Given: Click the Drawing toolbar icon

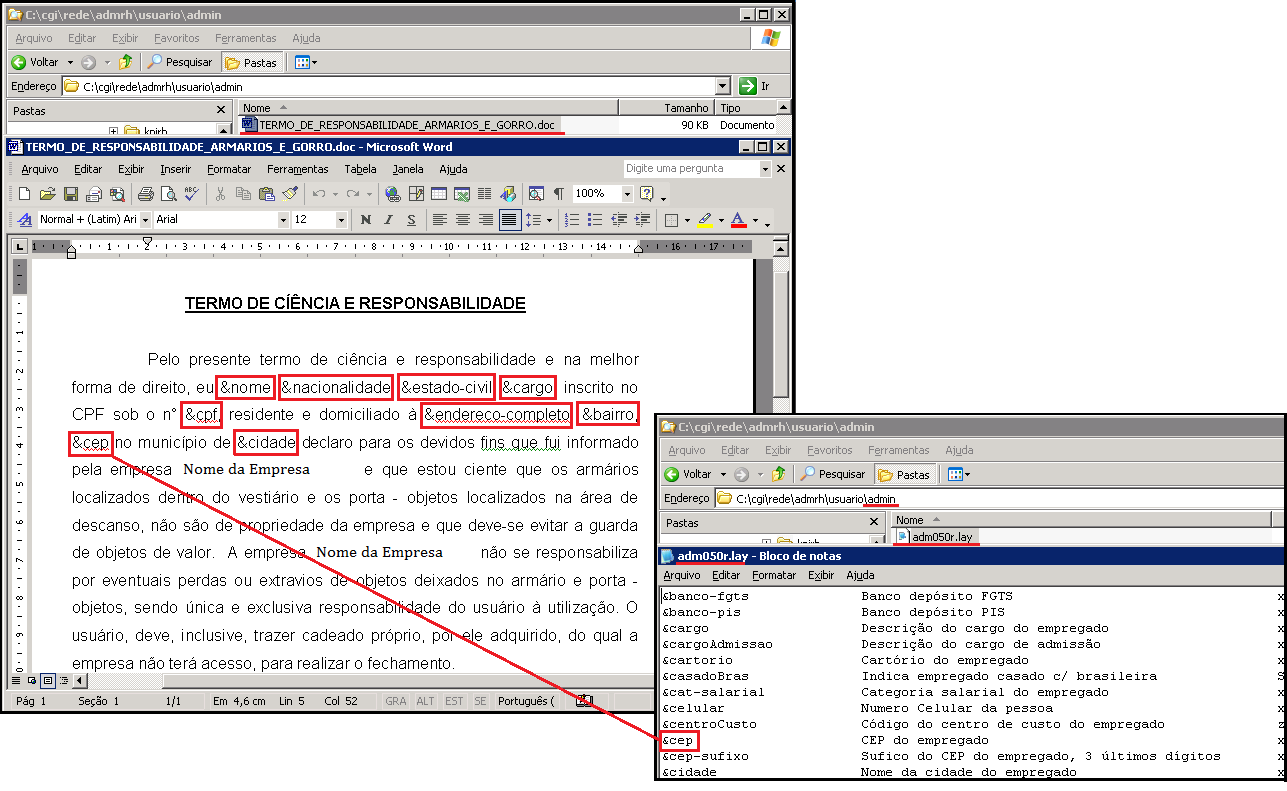Looking at the screenshot, I should [508, 193].
